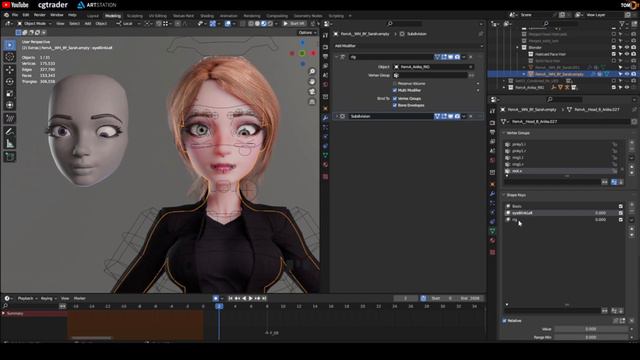Screen dimensions: 640x360
Task: Select the Select Box tool
Action: pos(10,45)
